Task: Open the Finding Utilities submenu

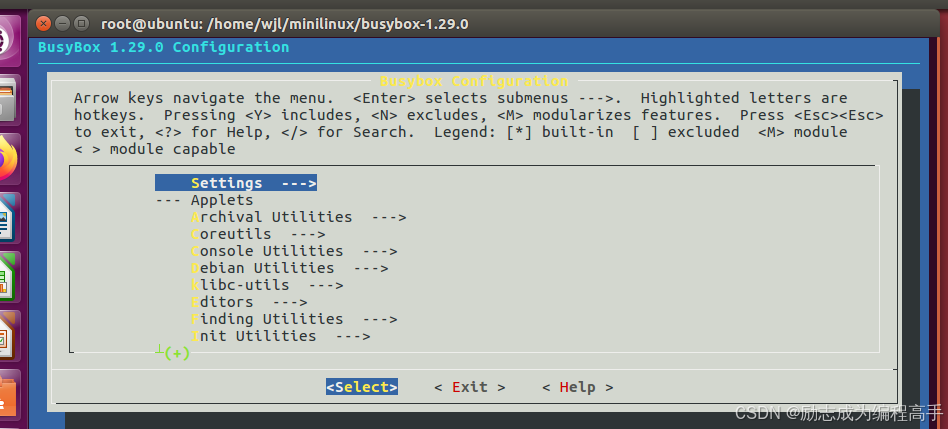Action: [x=294, y=318]
